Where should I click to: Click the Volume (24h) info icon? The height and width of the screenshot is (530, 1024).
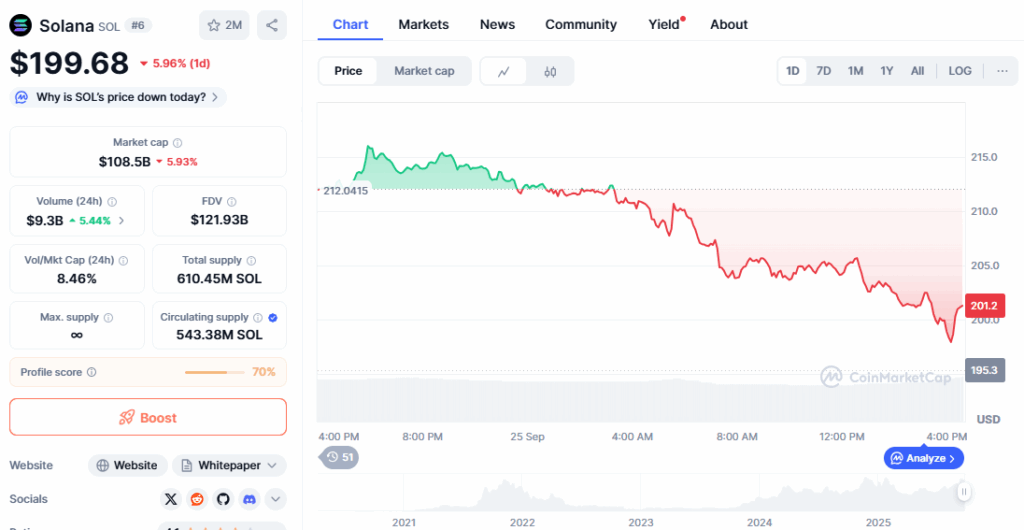tap(112, 202)
